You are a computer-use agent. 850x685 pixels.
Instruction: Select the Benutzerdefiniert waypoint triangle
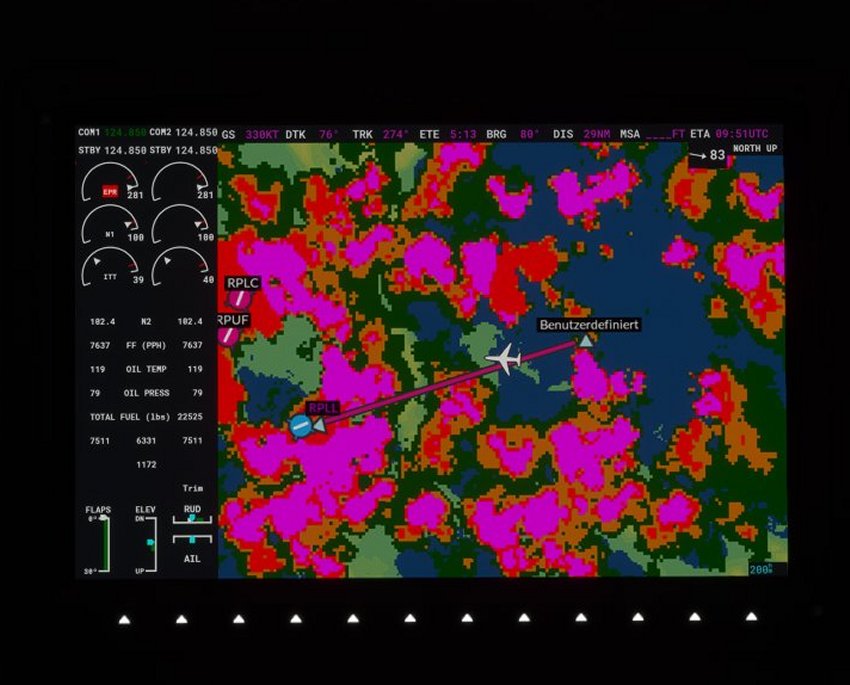tap(586, 340)
